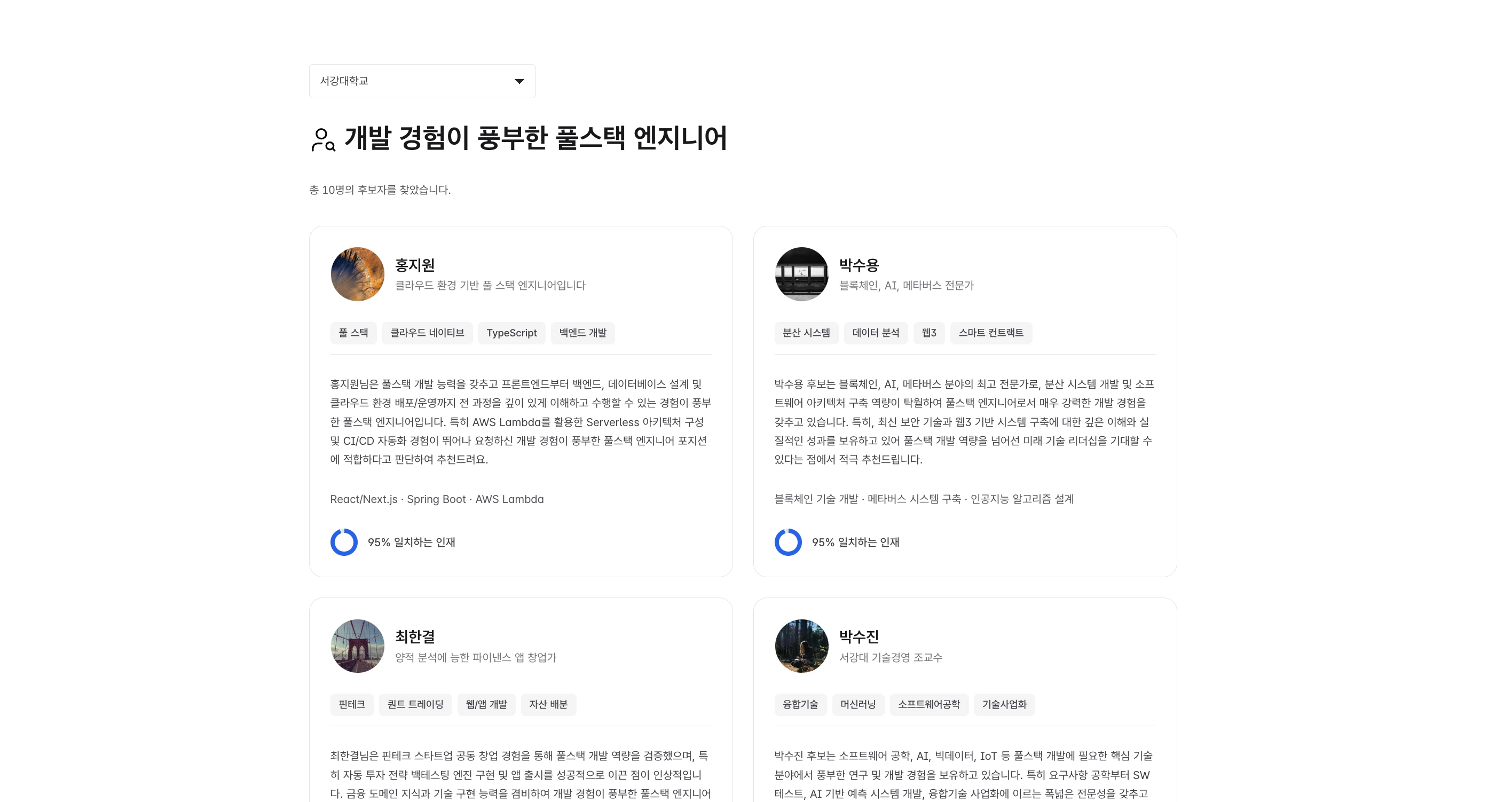
Task: Open candidate name 홍지원
Action: [x=415, y=265]
